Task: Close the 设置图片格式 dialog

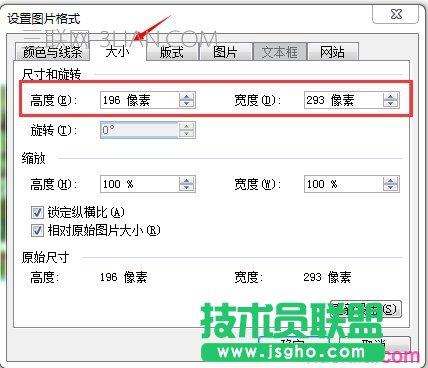Action: (396, 14)
